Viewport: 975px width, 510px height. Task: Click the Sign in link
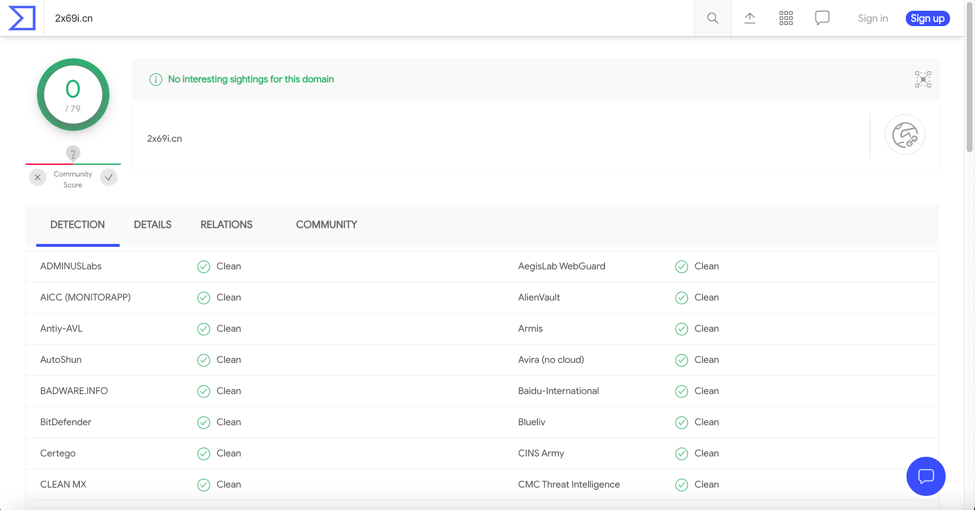[x=873, y=18]
